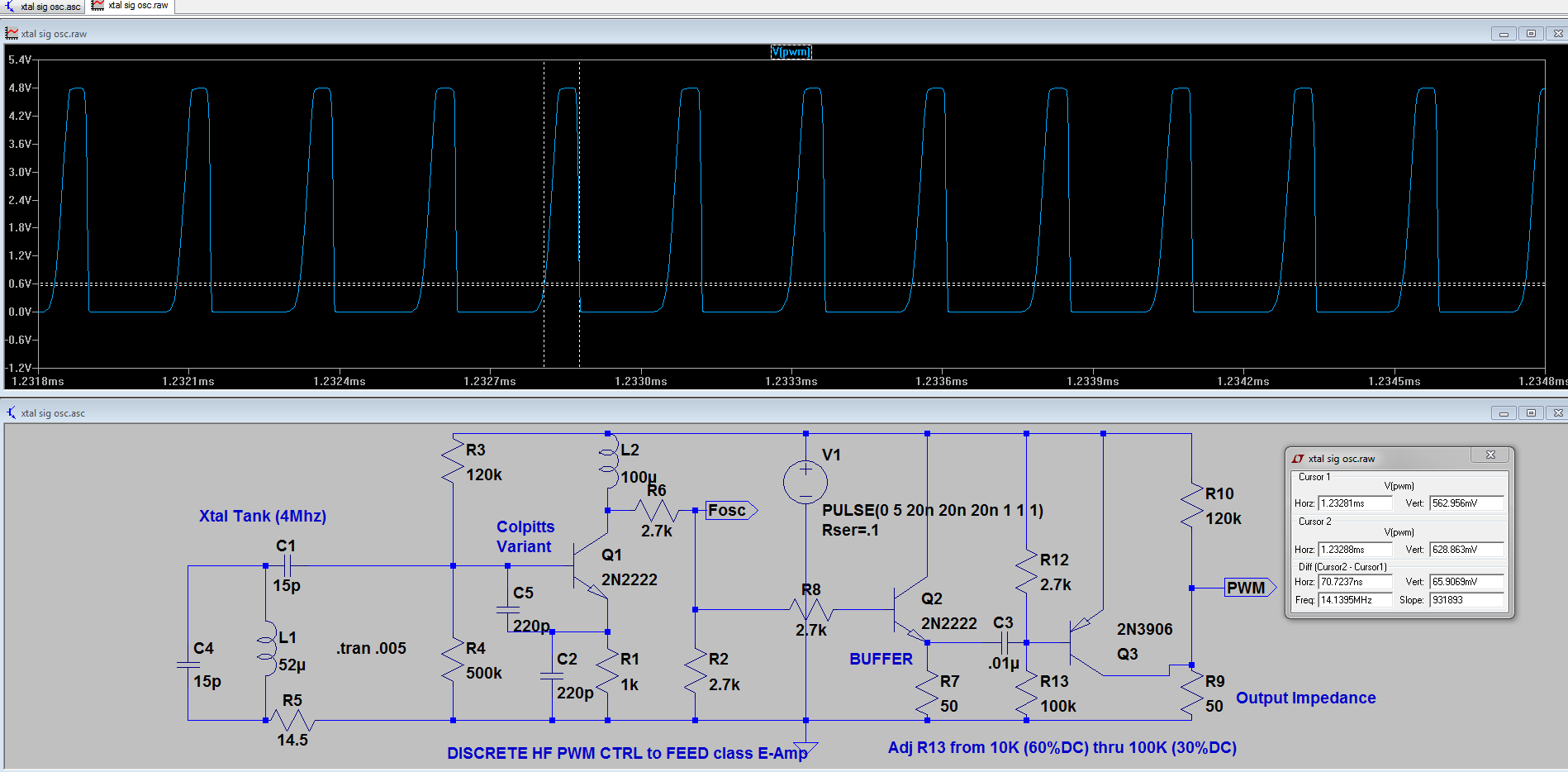
Task: Click the Adj R13 from 10K note
Action: pos(1062,748)
